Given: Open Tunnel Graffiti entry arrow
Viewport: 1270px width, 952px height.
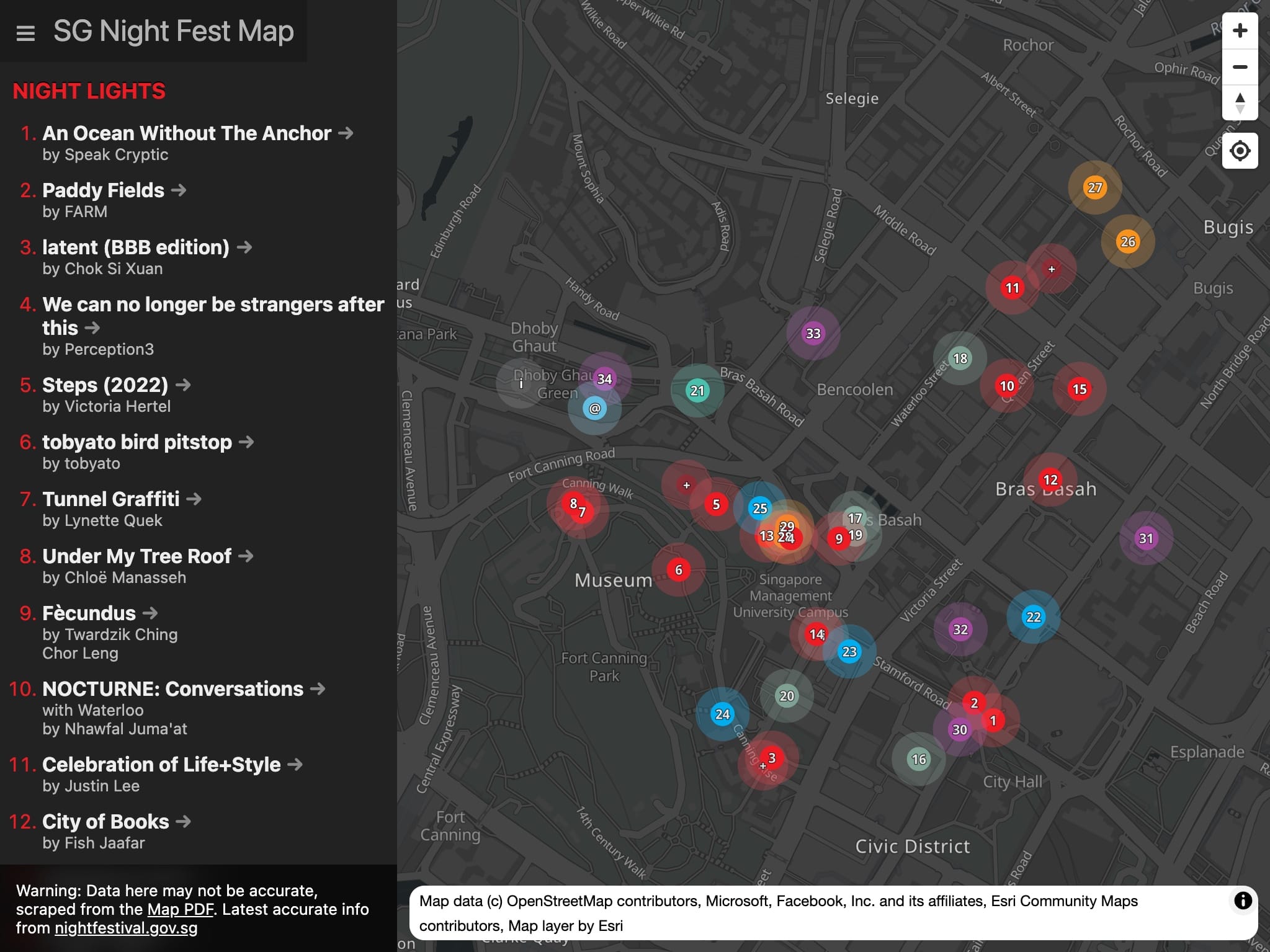Looking at the screenshot, I should point(194,499).
